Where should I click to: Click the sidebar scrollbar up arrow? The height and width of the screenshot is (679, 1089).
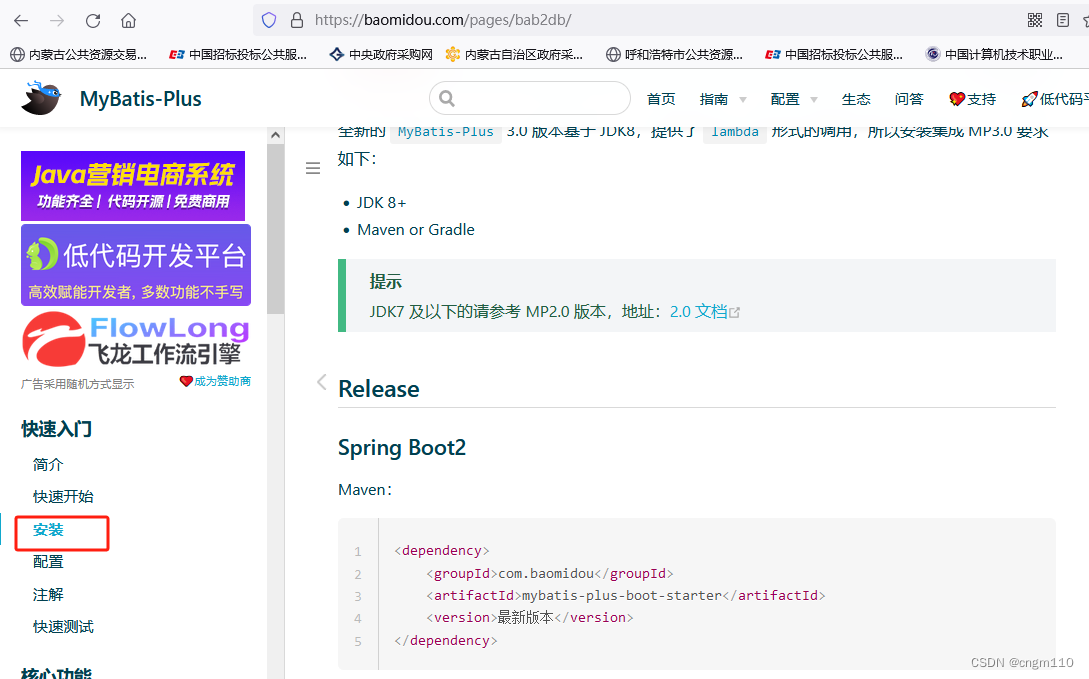275,135
